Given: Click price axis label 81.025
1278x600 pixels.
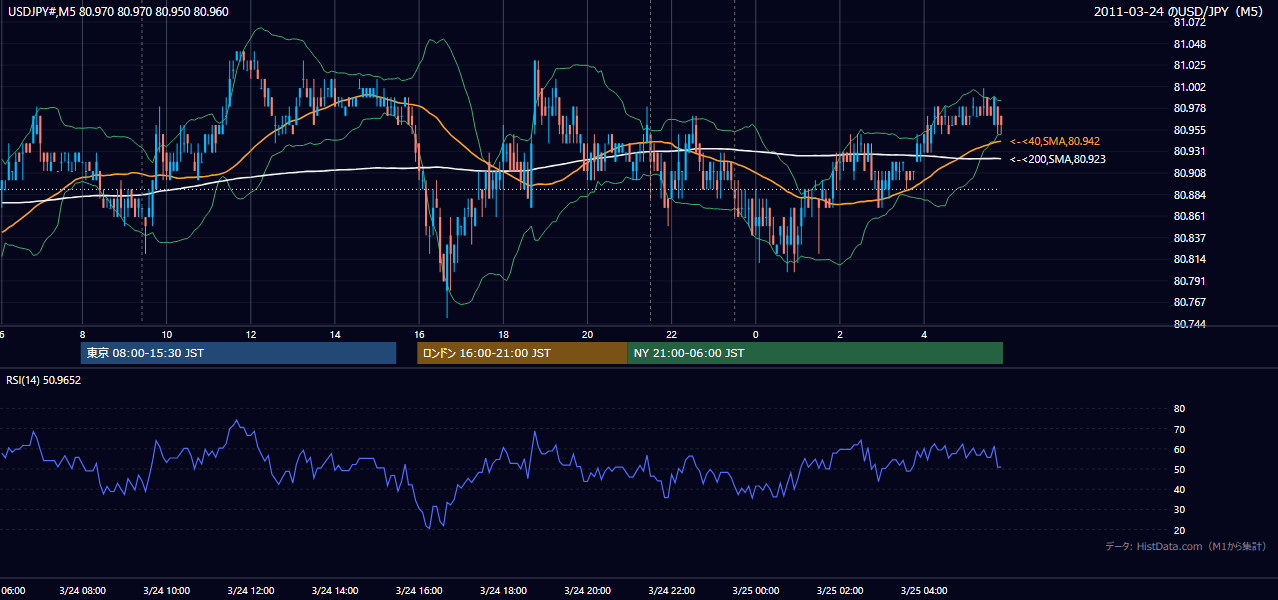Looking at the screenshot, I should point(1188,65).
